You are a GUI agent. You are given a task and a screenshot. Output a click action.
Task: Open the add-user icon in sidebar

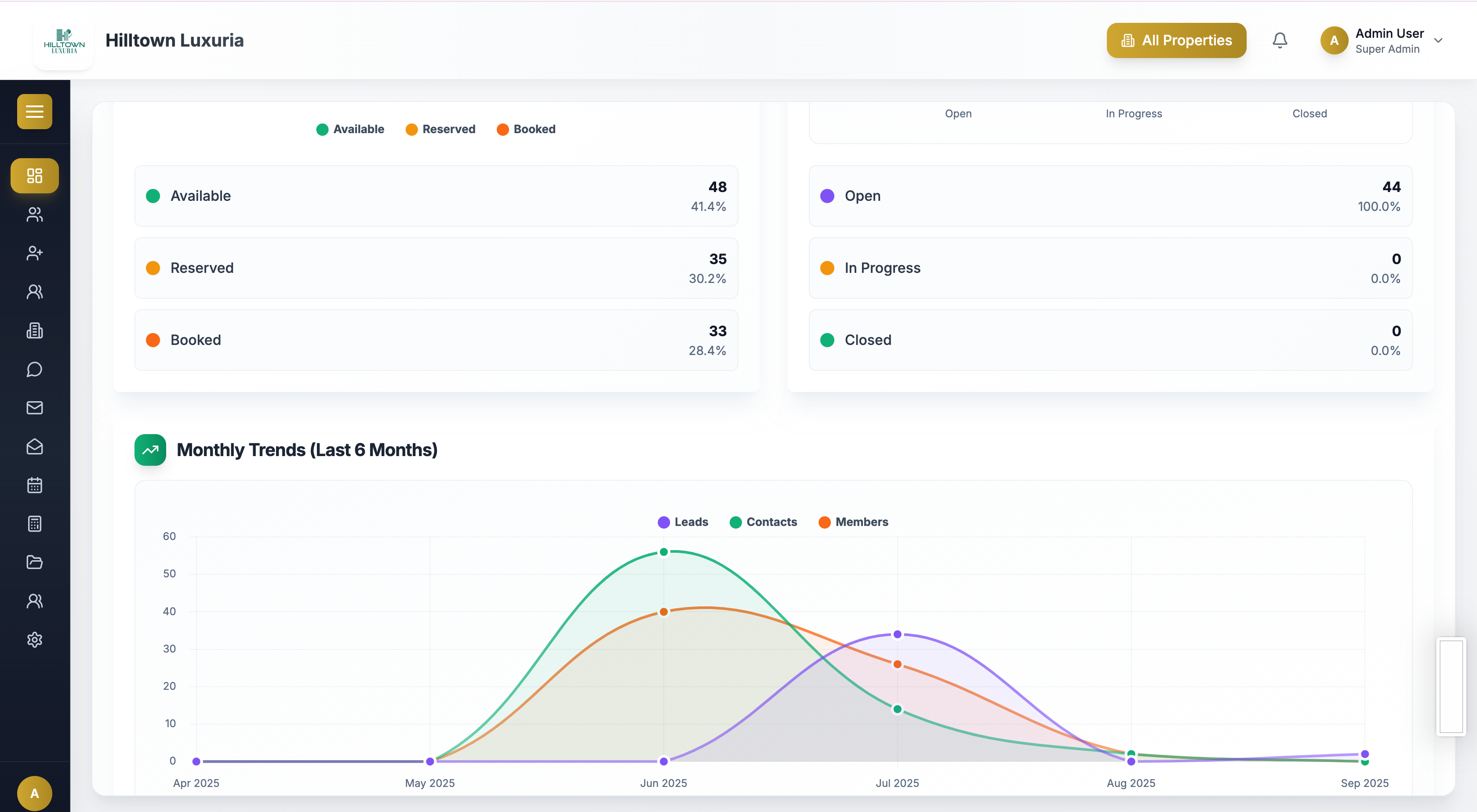(34, 253)
